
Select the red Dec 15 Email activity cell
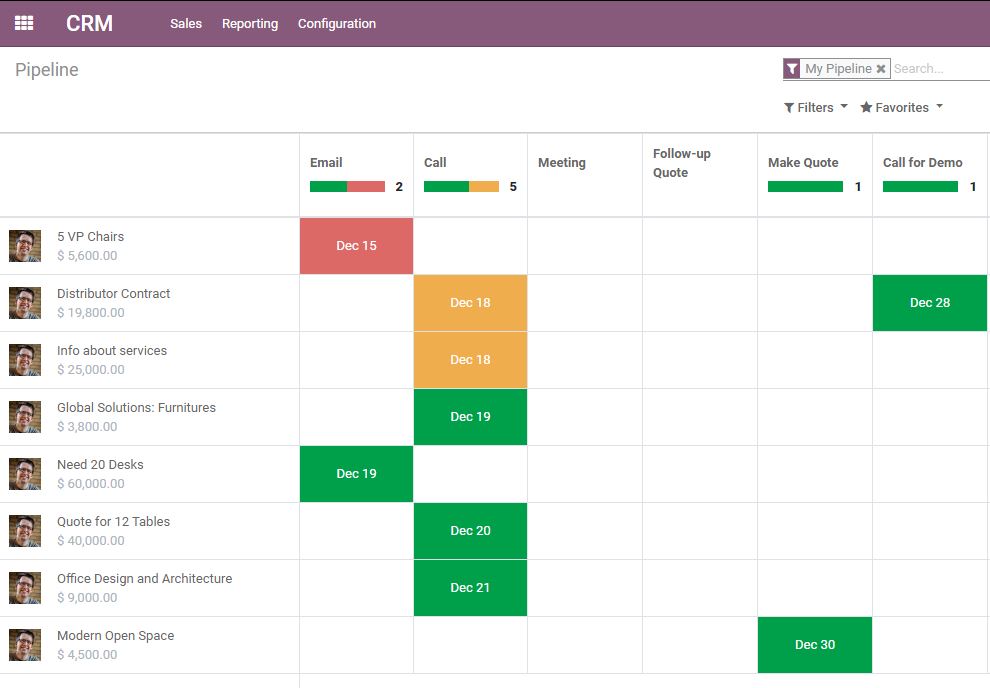356,246
